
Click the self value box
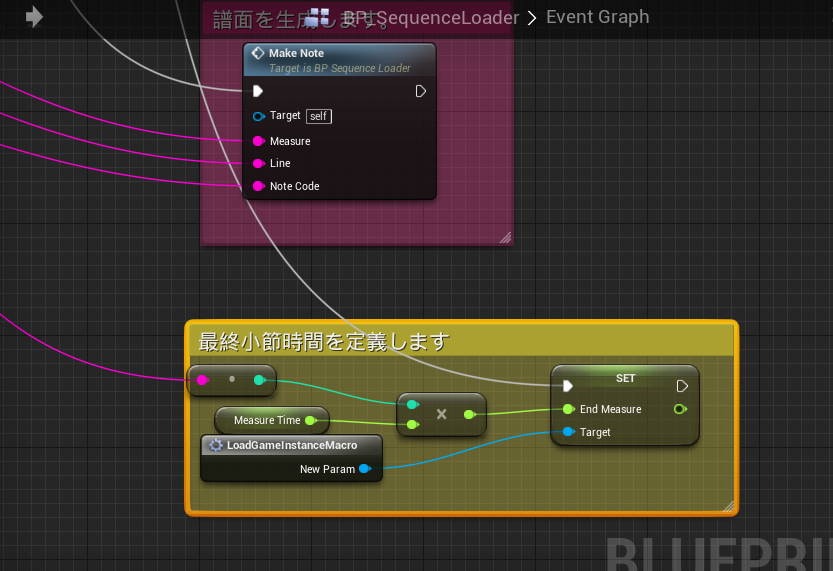319,116
